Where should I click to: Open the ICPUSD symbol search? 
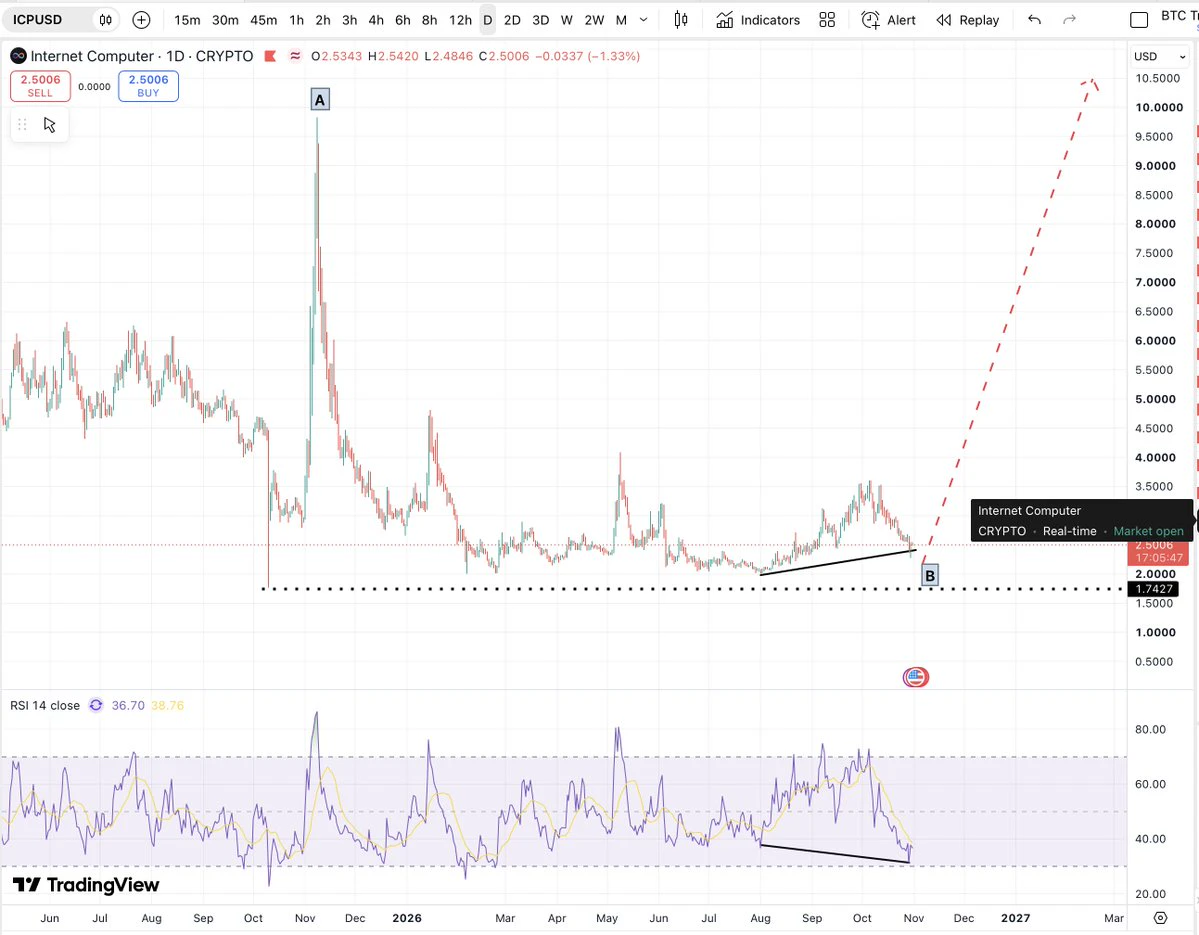tap(37, 20)
